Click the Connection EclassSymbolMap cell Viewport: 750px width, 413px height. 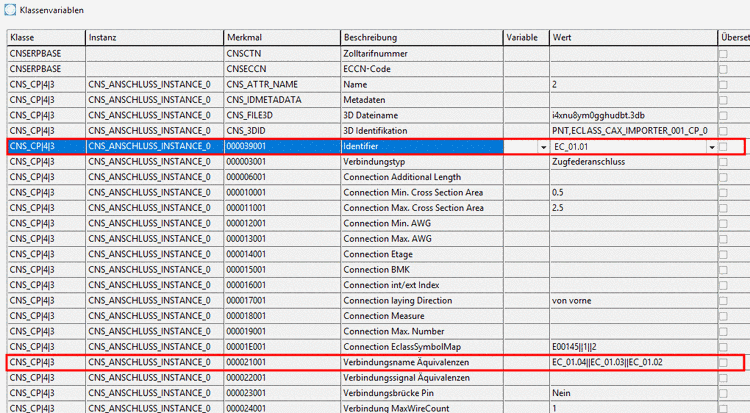(422, 346)
